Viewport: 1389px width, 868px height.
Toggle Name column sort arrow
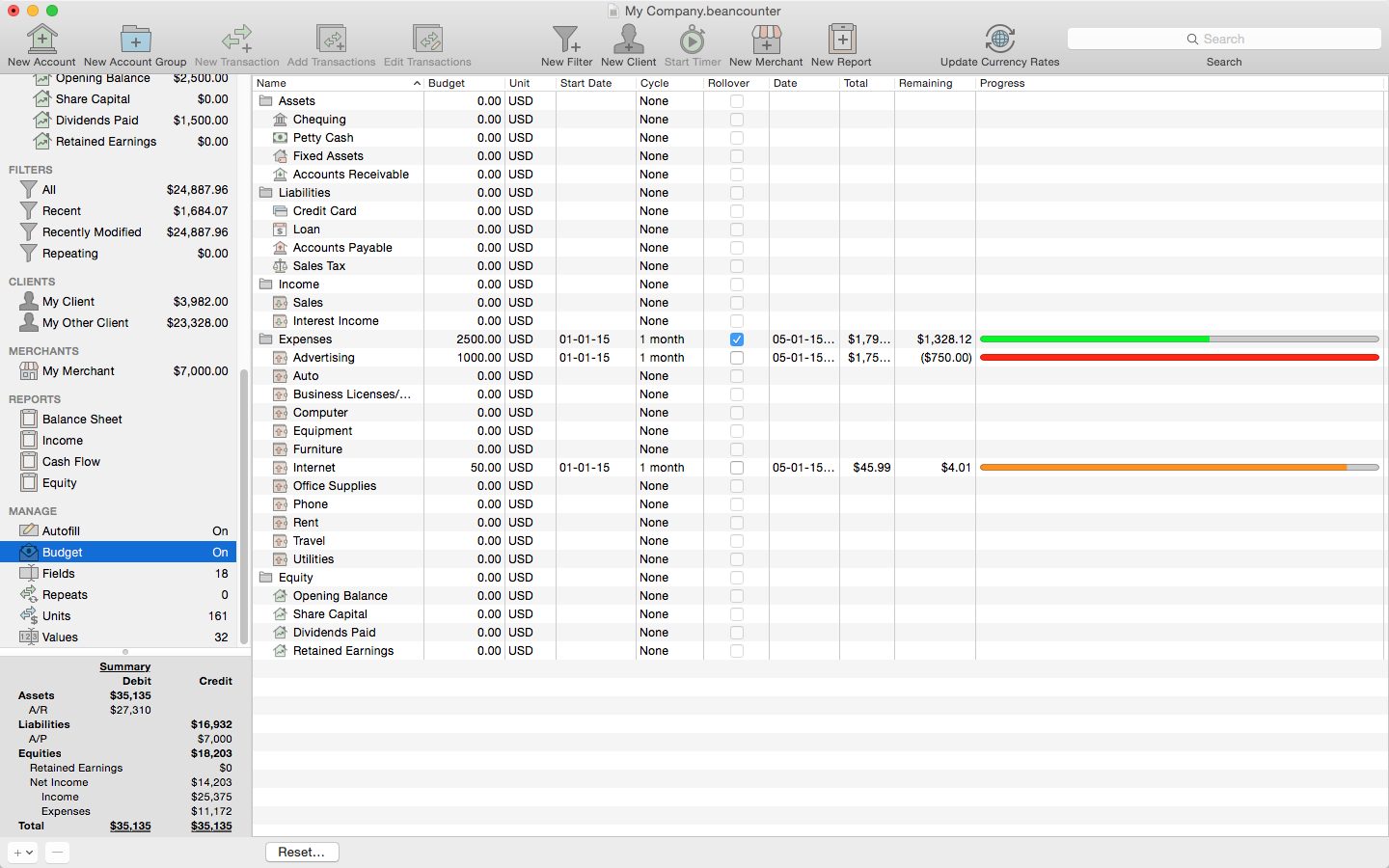point(417,84)
